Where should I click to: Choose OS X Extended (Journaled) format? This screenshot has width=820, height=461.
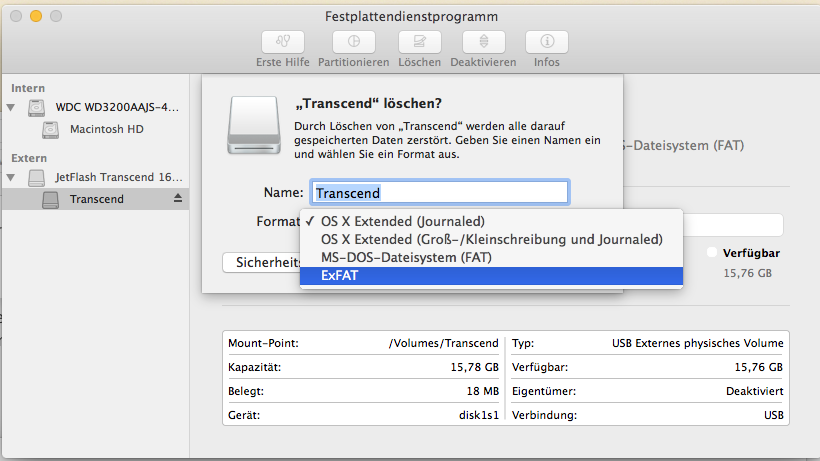coord(402,221)
